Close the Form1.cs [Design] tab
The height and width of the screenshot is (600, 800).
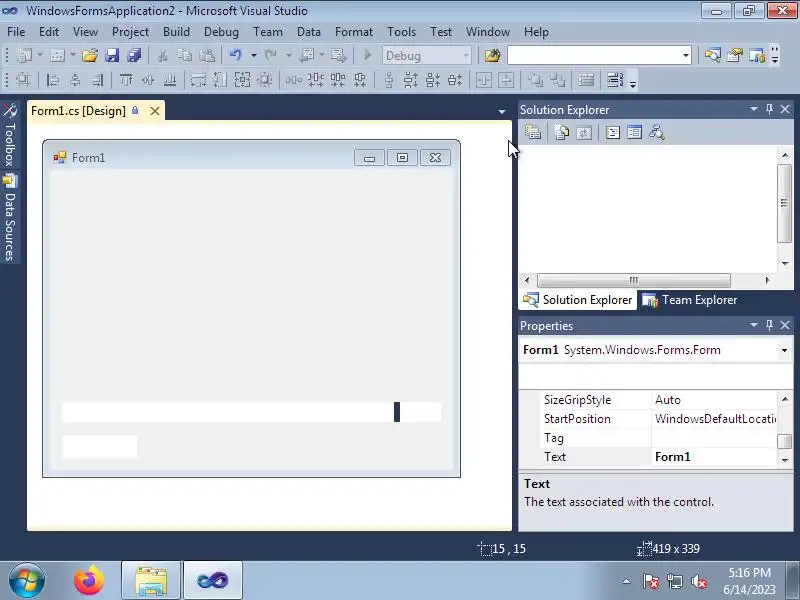[155, 111]
